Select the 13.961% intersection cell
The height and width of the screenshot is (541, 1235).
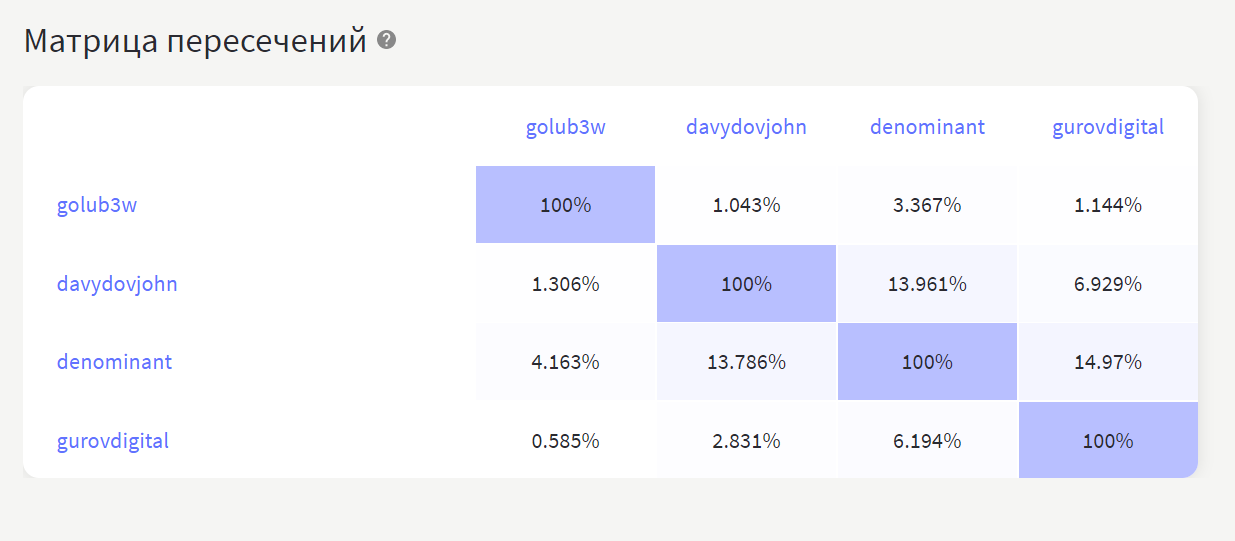pos(927,284)
